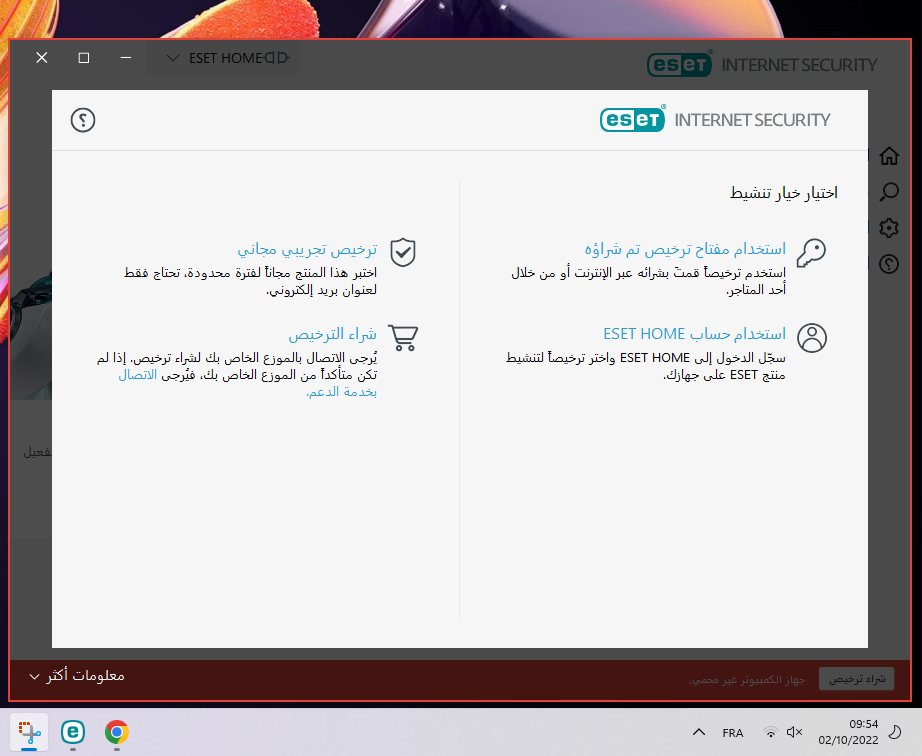Click the ESET logo in the dialog header
The image size is (922, 756).
pos(633,119)
